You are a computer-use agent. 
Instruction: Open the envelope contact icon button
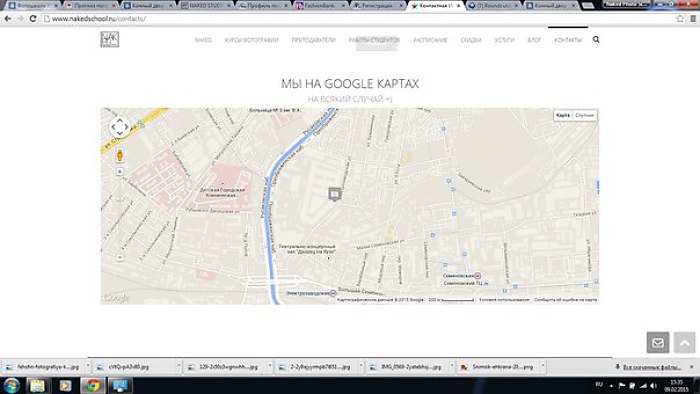click(658, 343)
